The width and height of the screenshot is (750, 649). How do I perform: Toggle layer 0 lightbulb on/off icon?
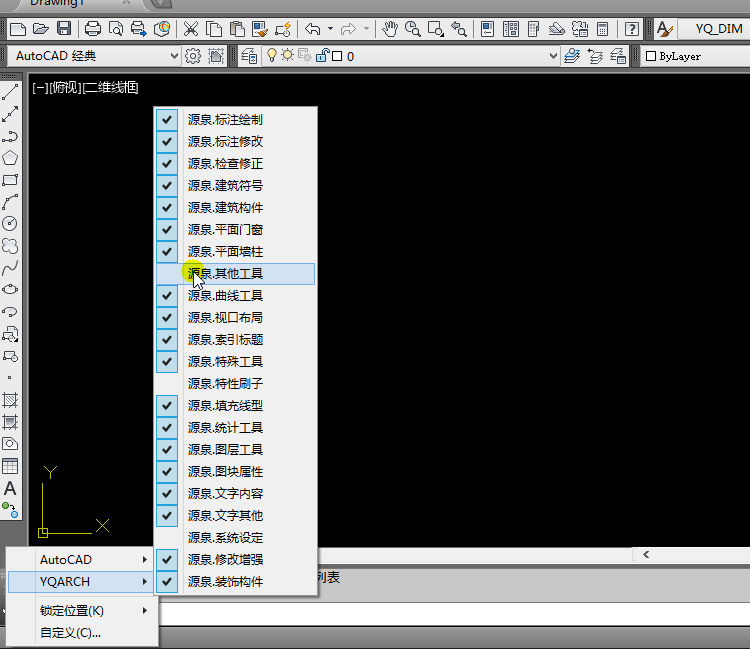pos(272,55)
